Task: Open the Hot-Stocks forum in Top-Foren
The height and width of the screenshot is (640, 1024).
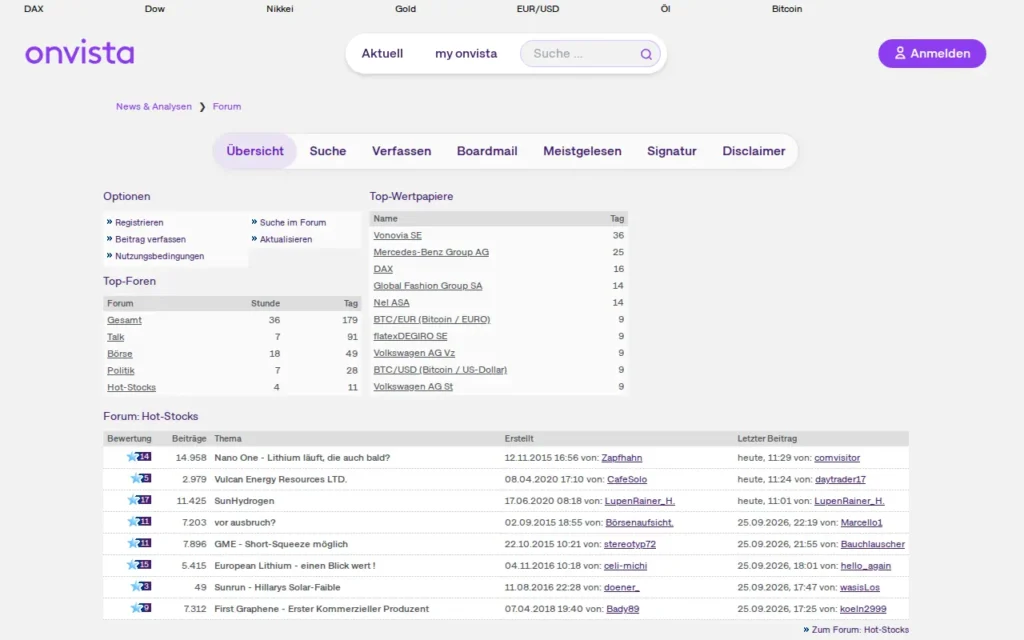Action: 131,387
